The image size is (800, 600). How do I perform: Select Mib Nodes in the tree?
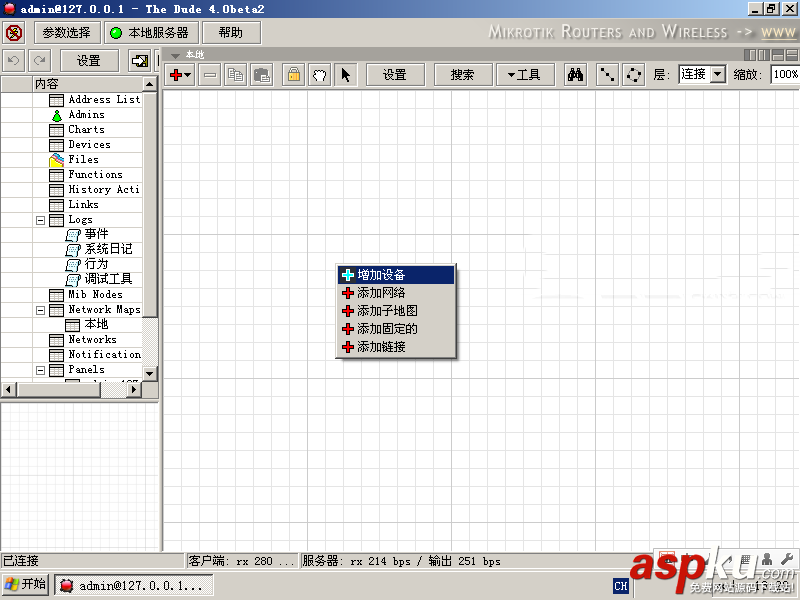tap(95, 295)
